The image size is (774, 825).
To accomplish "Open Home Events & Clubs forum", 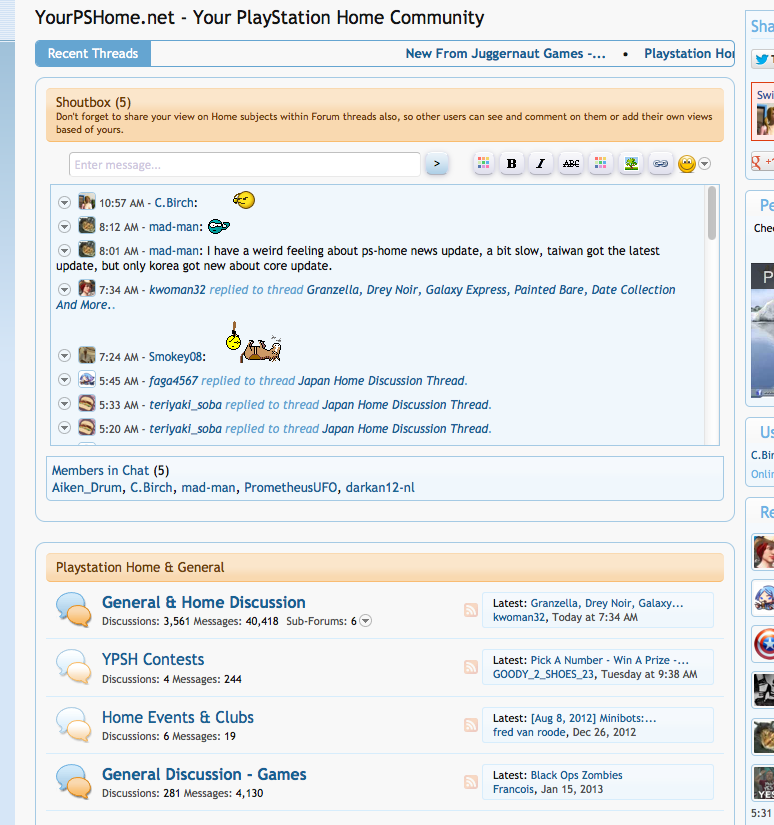I will pos(178,718).
